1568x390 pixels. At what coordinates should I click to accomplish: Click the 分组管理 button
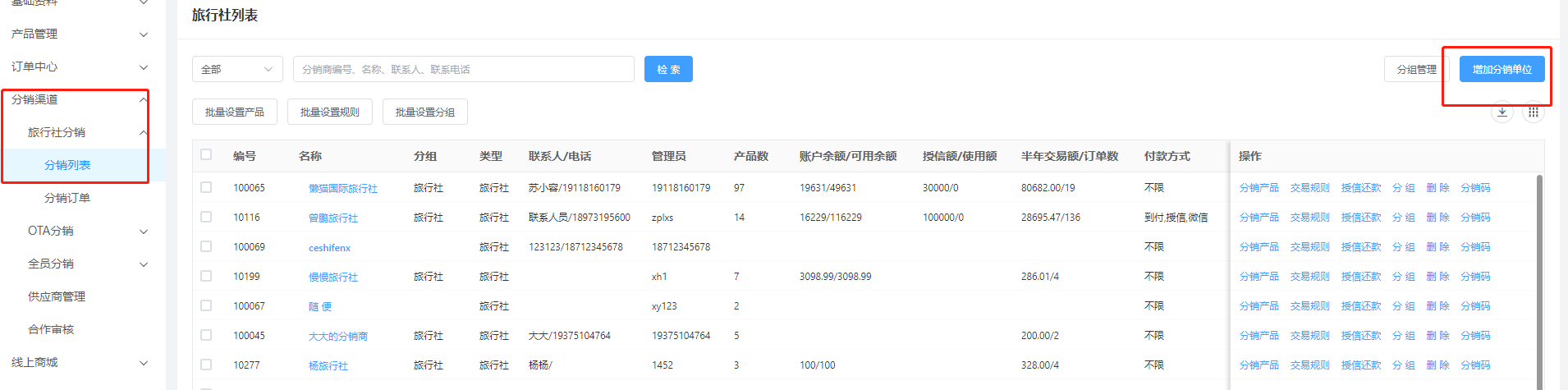coord(1416,69)
